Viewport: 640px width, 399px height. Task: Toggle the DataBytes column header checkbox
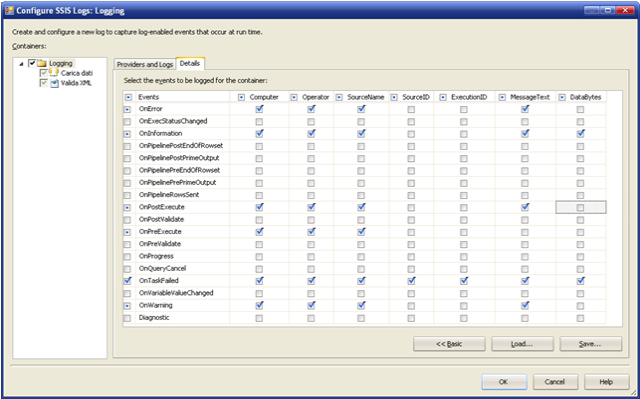[562, 97]
